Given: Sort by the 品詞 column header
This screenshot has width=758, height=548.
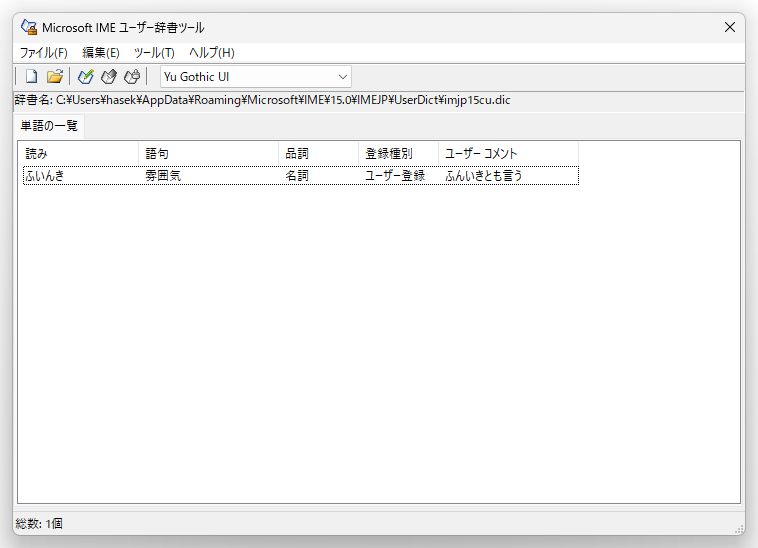Looking at the screenshot, I should (x=319, y=154).
